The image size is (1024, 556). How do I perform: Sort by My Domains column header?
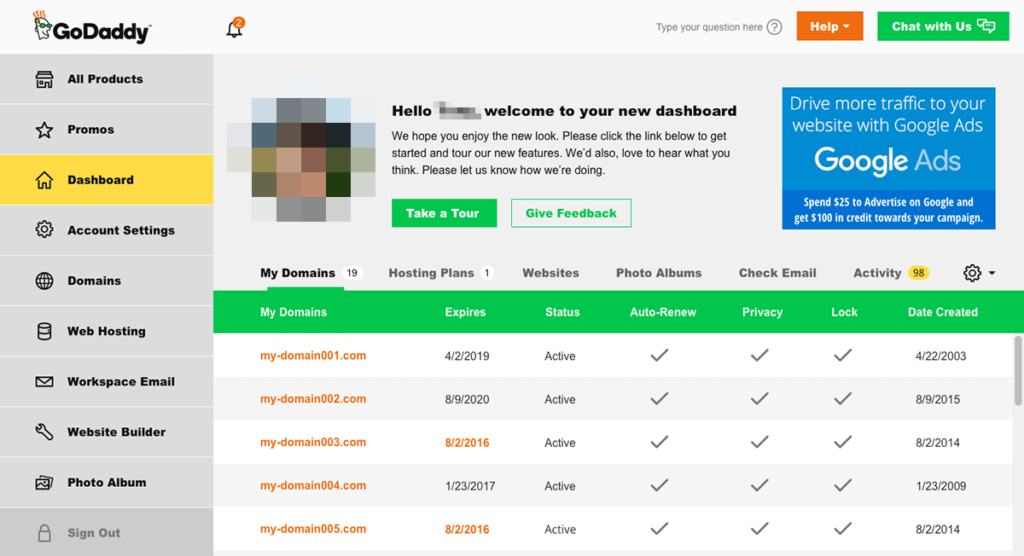(293, 312)
